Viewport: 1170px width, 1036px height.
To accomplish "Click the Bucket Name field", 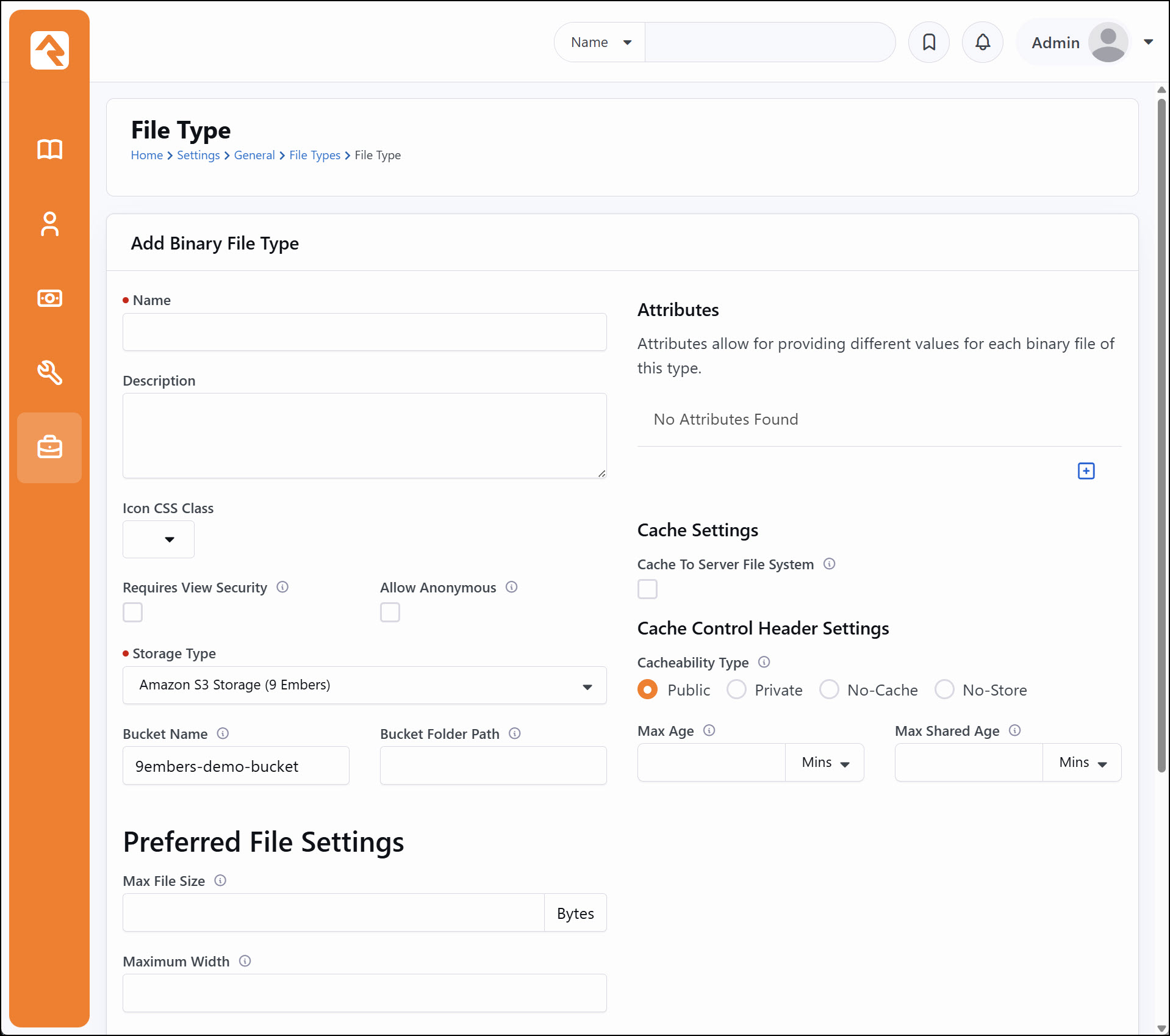I will pyautogui.click(x=236, y=766).
